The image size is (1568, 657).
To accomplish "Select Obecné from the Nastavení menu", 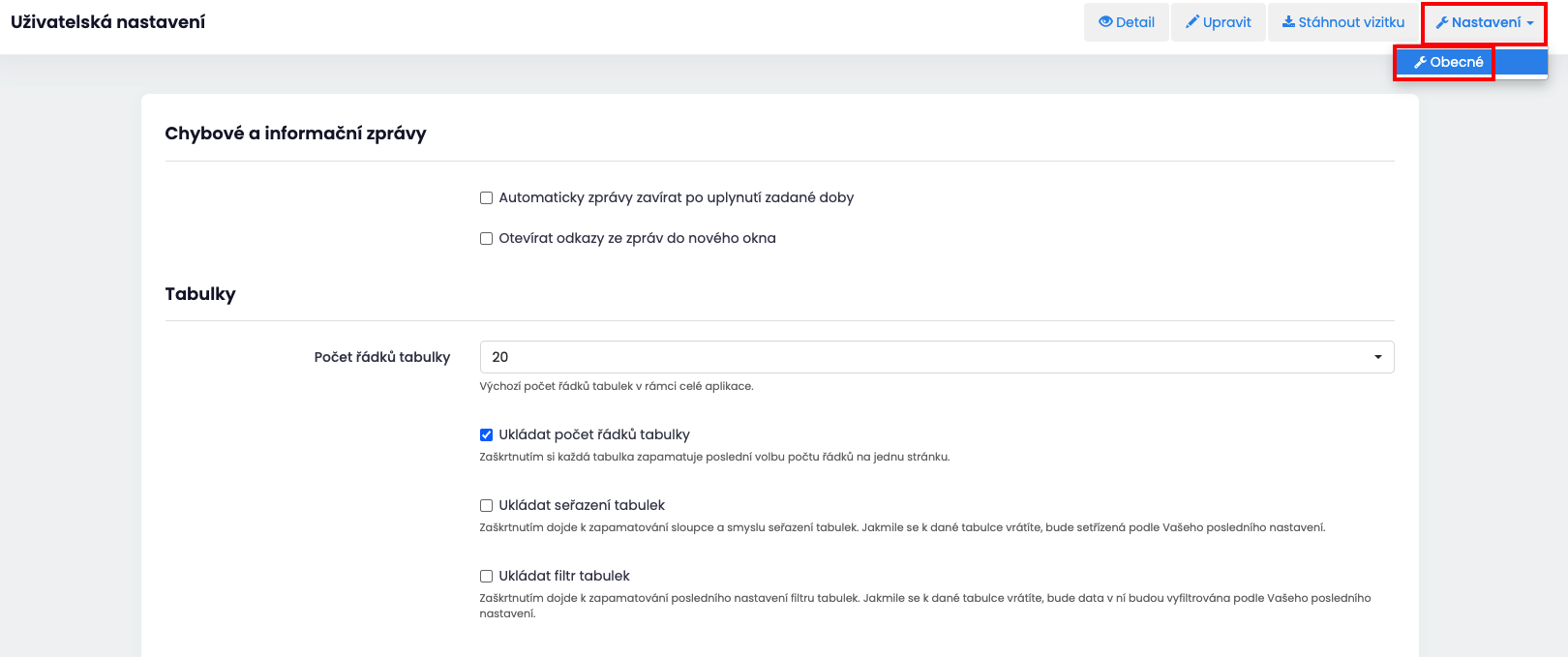I will pyautogui.click(x=1456, y=62).
